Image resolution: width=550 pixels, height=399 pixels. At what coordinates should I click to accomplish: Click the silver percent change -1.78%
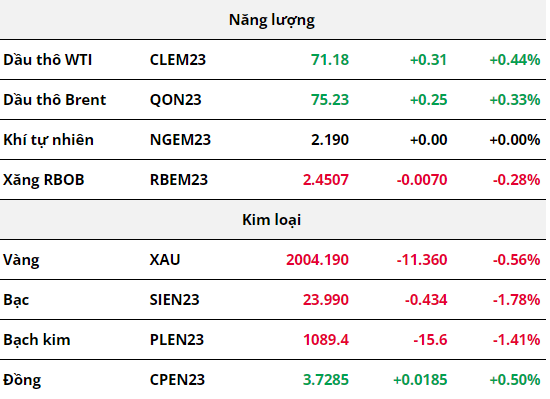516,300
